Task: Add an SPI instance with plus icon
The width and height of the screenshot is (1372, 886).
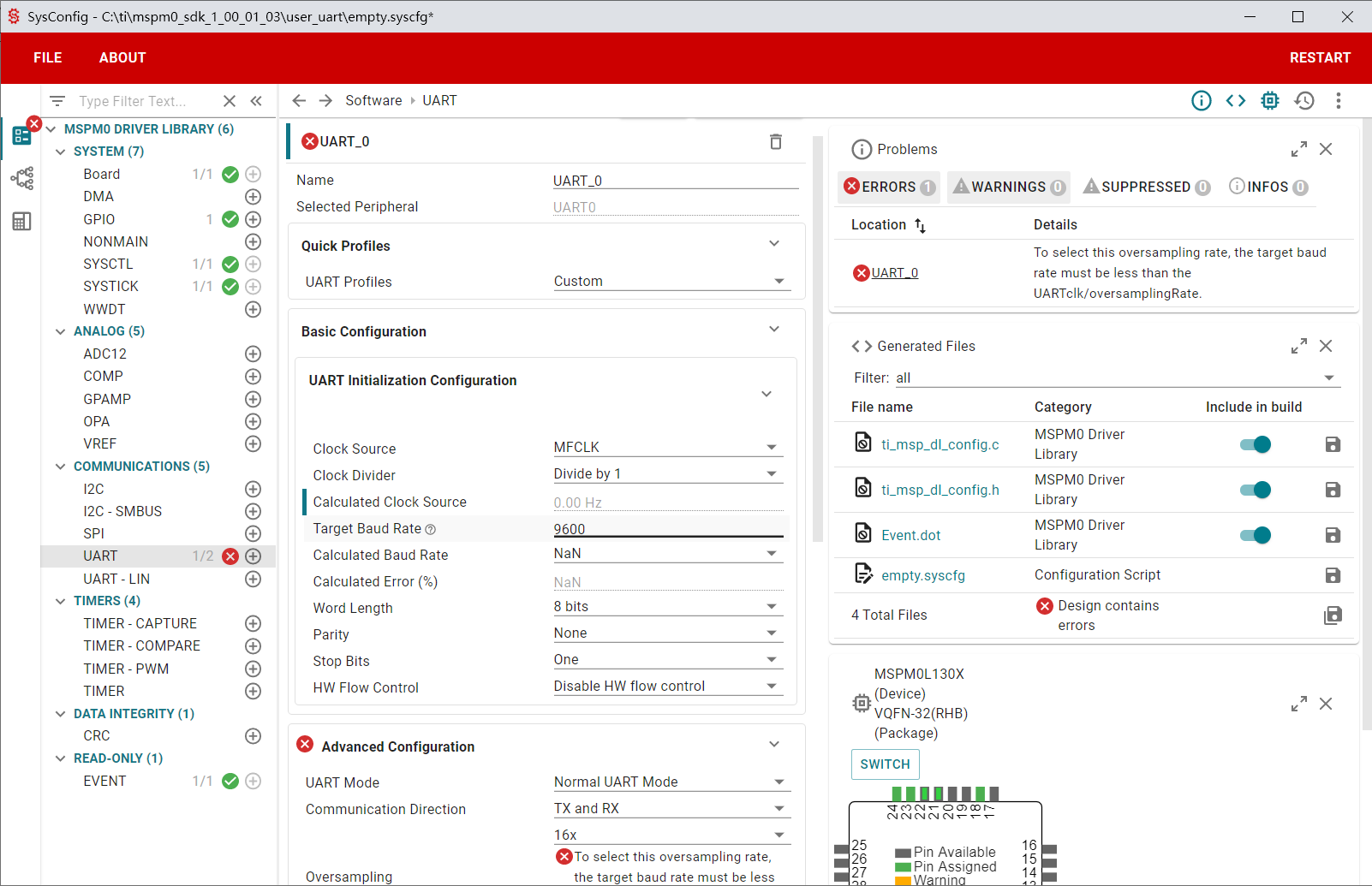Action: coord(254,534)
